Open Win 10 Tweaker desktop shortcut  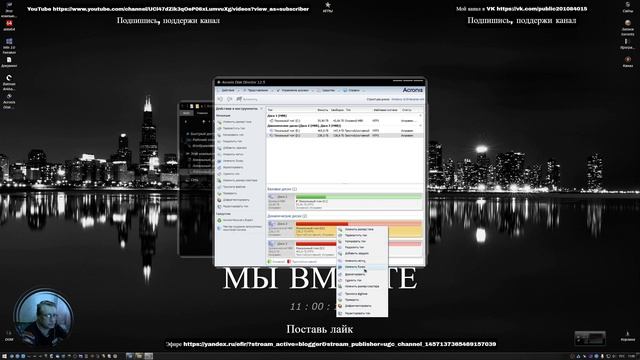9,45
